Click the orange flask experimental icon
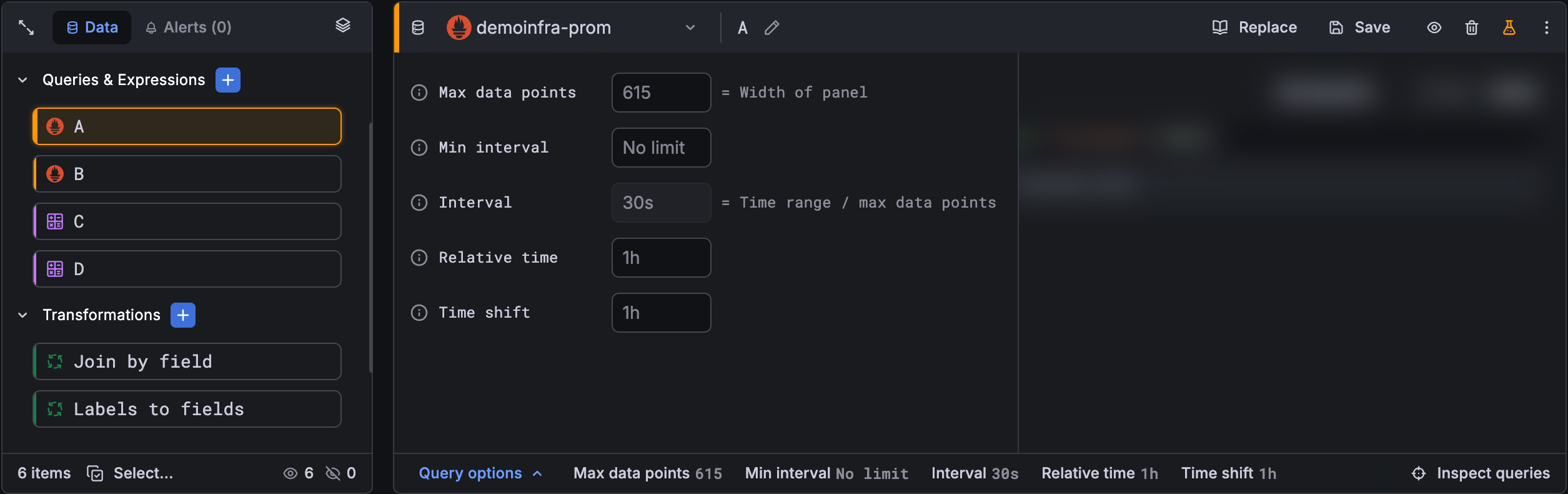This screenshot has height=494, width=1568. click(1509, 28)
